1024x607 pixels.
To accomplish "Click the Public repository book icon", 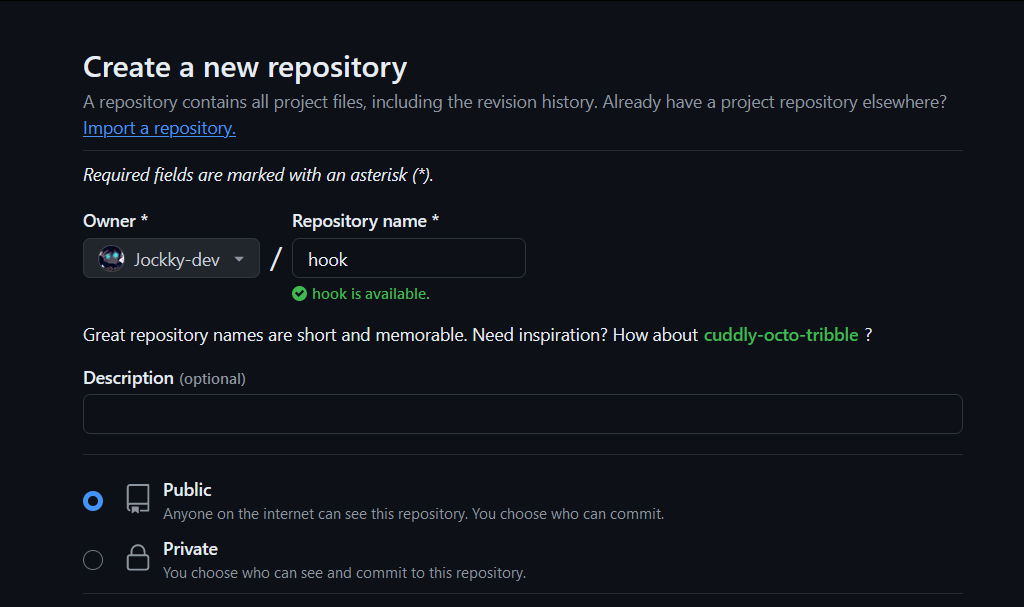I will coord(138,499).
